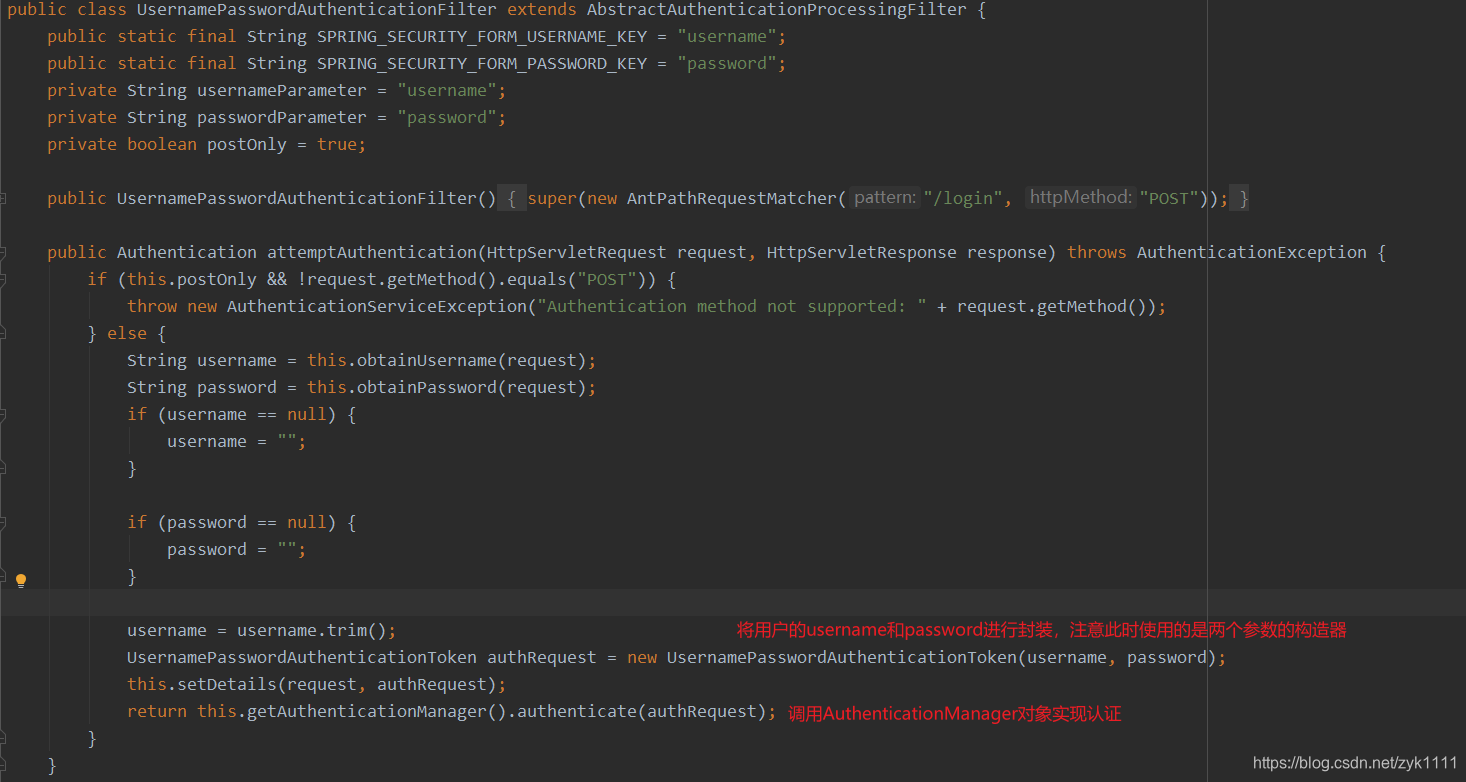Click the empty highlighted caret line

pyautogui.click(x=733, y=603)
